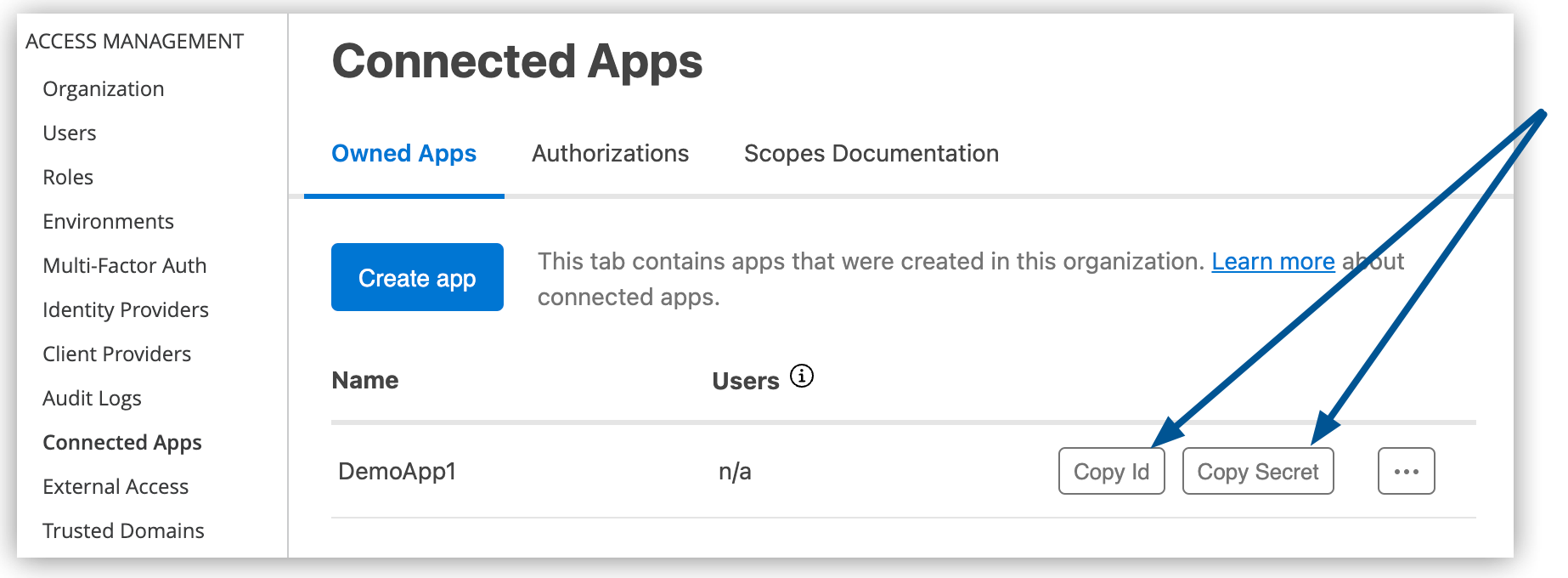Viewport: 1568px width, 578px height.
Task: Manage Trusted Domains settings
Action: [x=122, y=530]
